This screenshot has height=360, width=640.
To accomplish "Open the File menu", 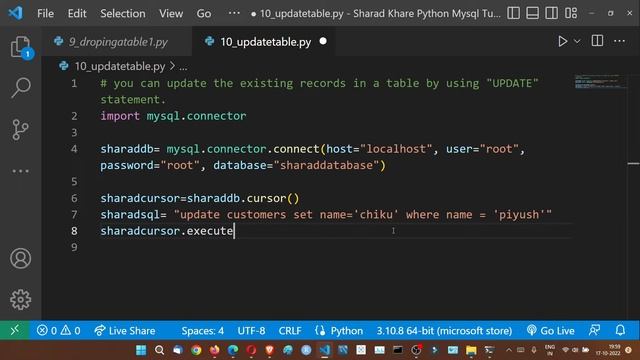I will (x=45, y=13).
